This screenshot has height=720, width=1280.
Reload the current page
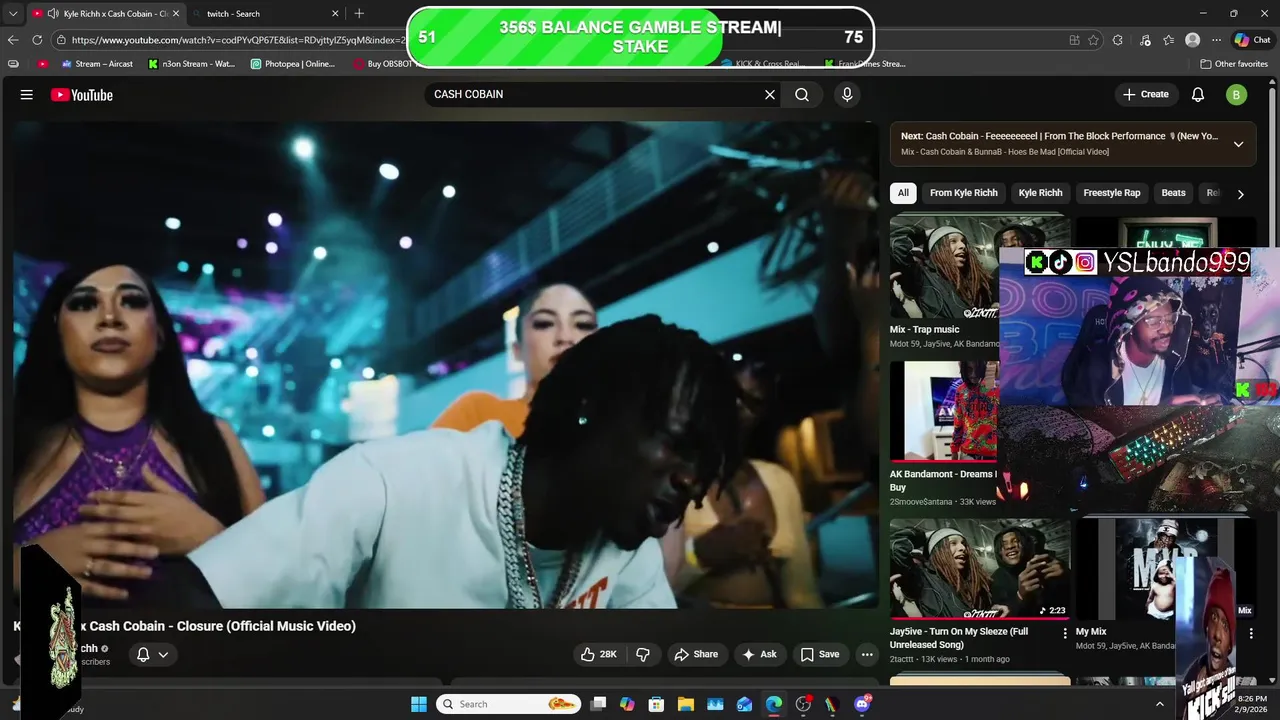37,40
